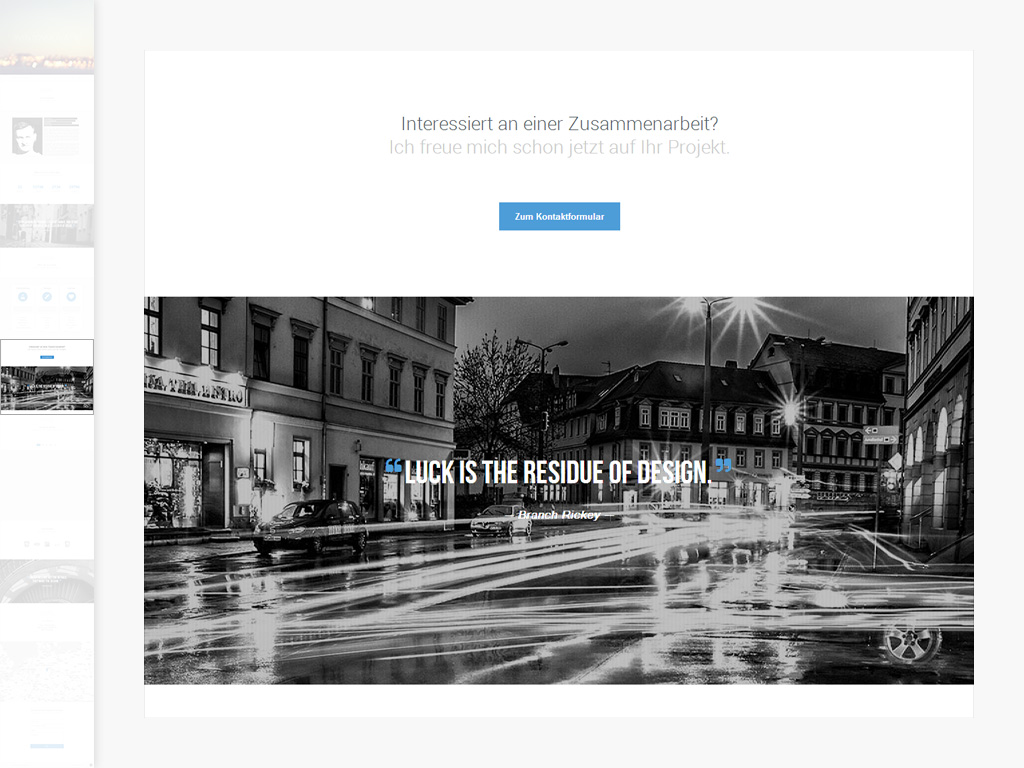The height and width of the screenshot is (768, 1024).
Task: Click the heading 'Interessiert an einer Zusammenarbeit?'
Action: [559, 124]
